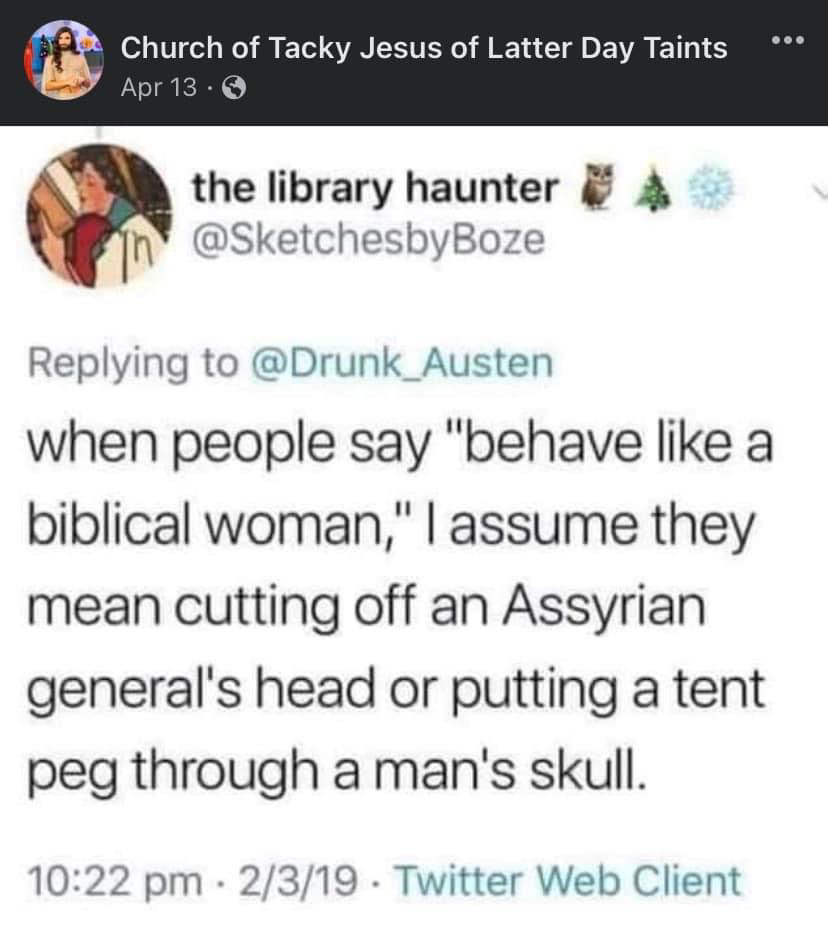The width and height of the screenshot is (828, 934).
Task: Click the library haunter display name
Action: tap(375, 188)
